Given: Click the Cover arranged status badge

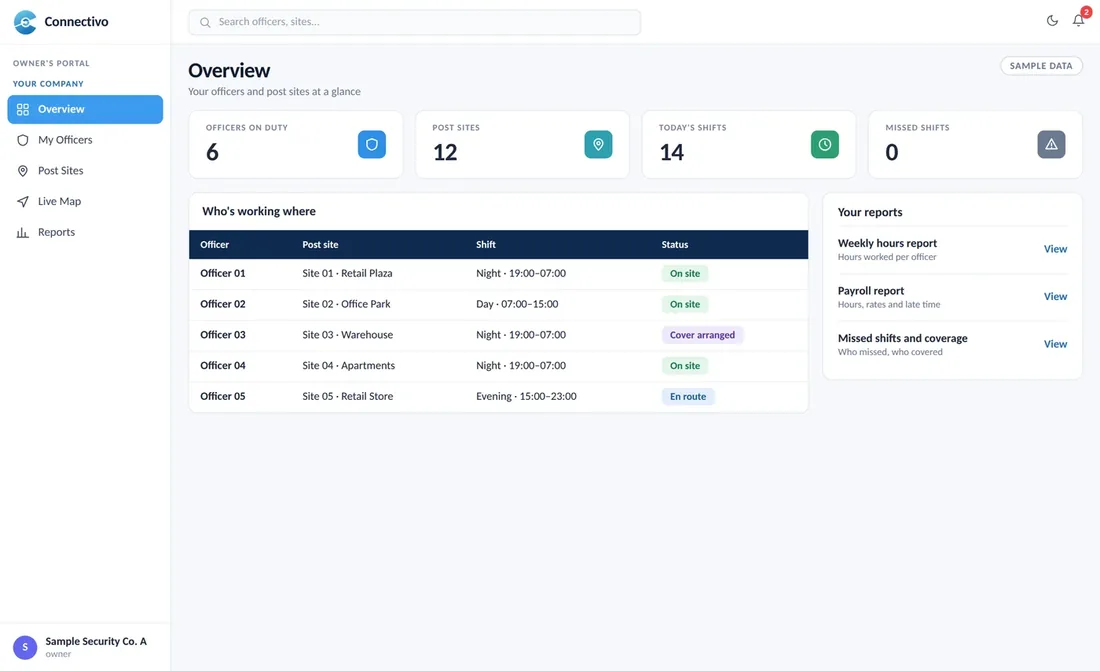Looking at the screenshot, I should [702, 336].
